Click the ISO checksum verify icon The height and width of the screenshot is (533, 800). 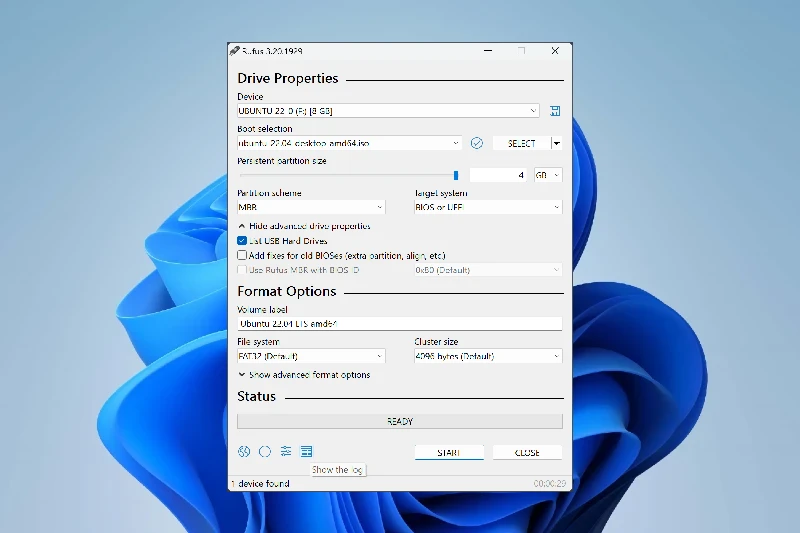click(477, 143)
